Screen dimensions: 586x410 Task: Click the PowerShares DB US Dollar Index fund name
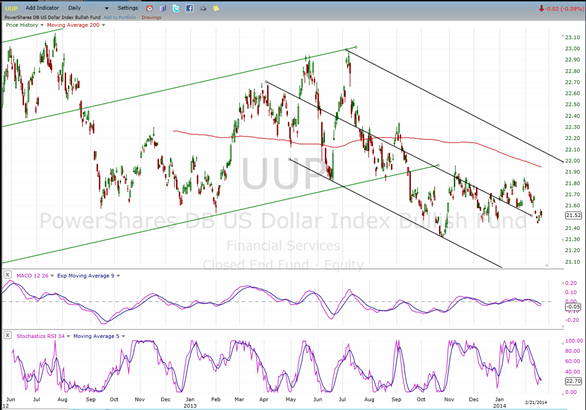point(52,17)
